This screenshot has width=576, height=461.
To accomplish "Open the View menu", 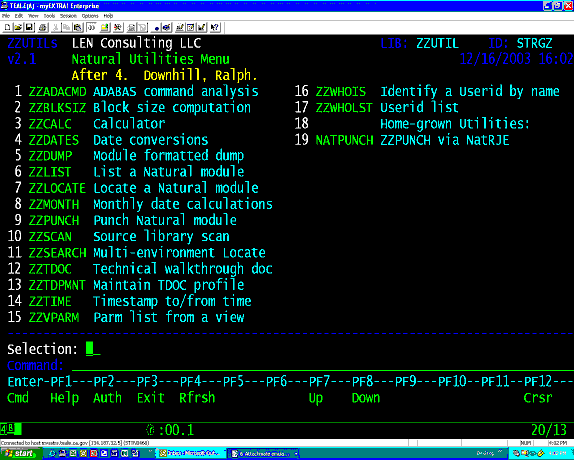I will [33, 16].
